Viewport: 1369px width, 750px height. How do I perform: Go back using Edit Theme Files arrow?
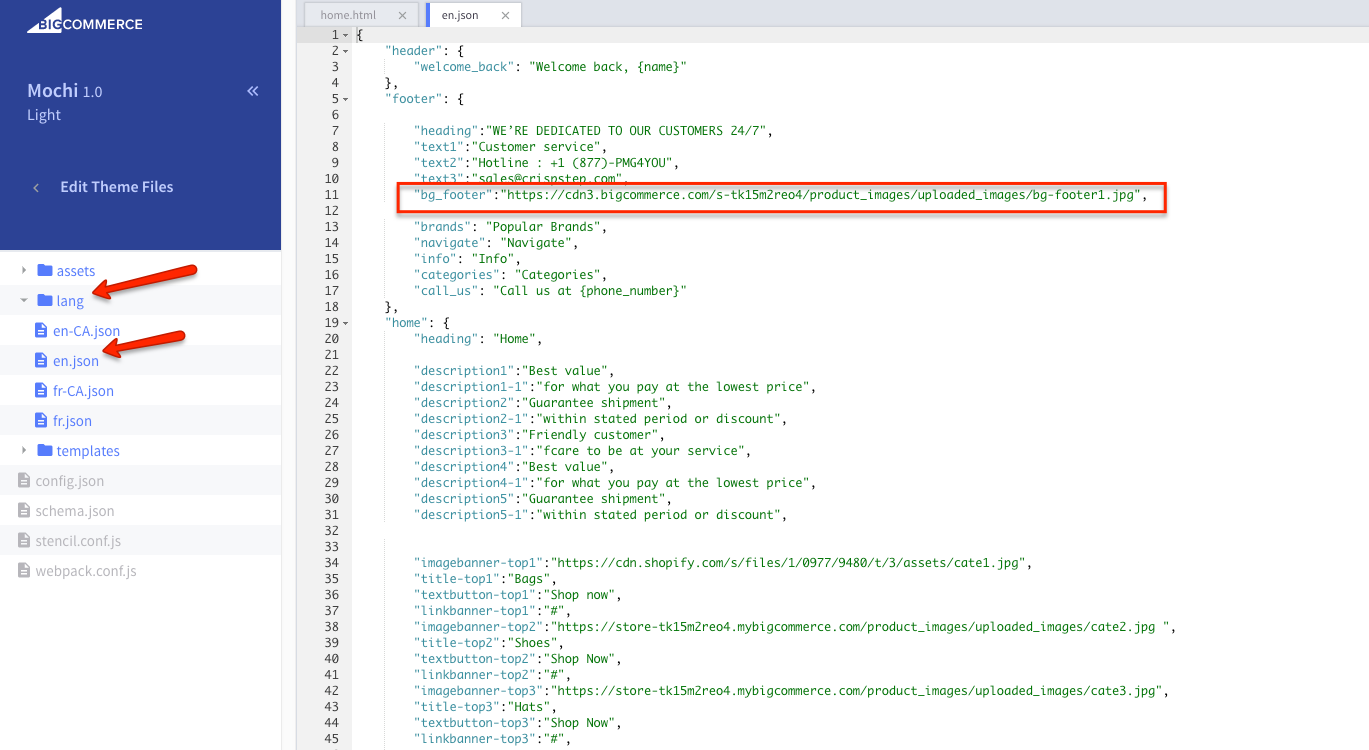click(36, 187)
